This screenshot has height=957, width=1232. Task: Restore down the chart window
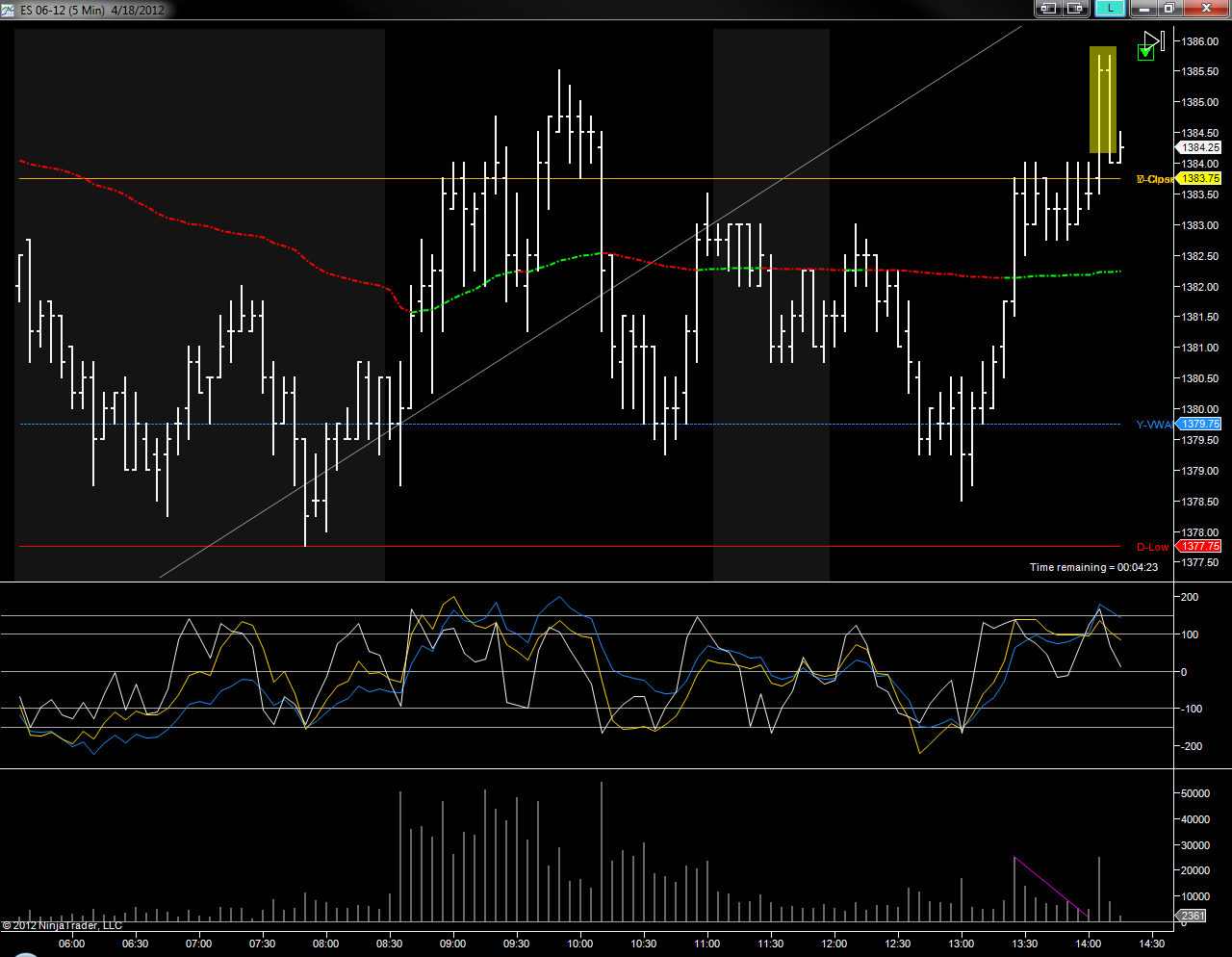[x=1168, y=9]
